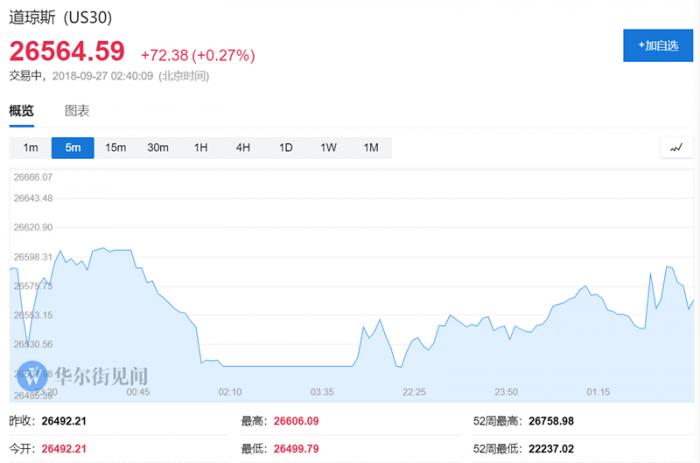The width and height of the screenshot is (700, 463).
Task: Select the 5m time interval
Action: coord(73,148)
